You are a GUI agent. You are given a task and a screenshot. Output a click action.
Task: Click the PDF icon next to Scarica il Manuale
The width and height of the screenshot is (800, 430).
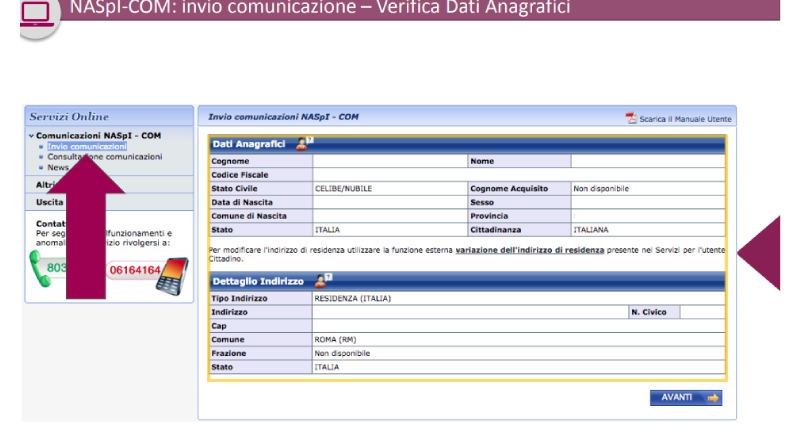point(631,118)
